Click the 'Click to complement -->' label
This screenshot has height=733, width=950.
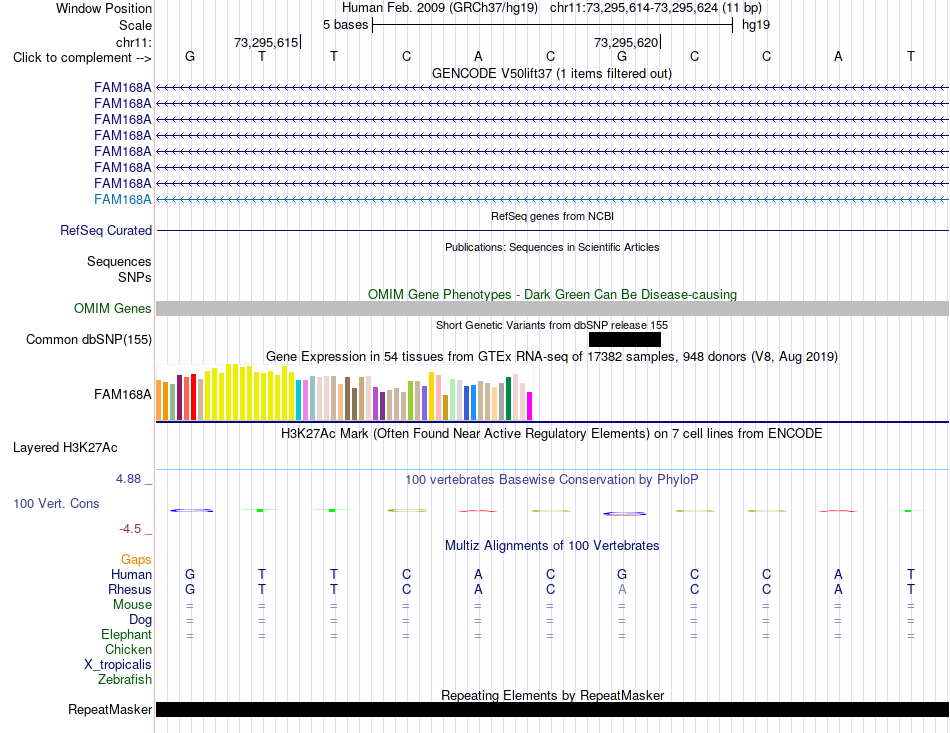pyautogui.click(x=82, y=58)
